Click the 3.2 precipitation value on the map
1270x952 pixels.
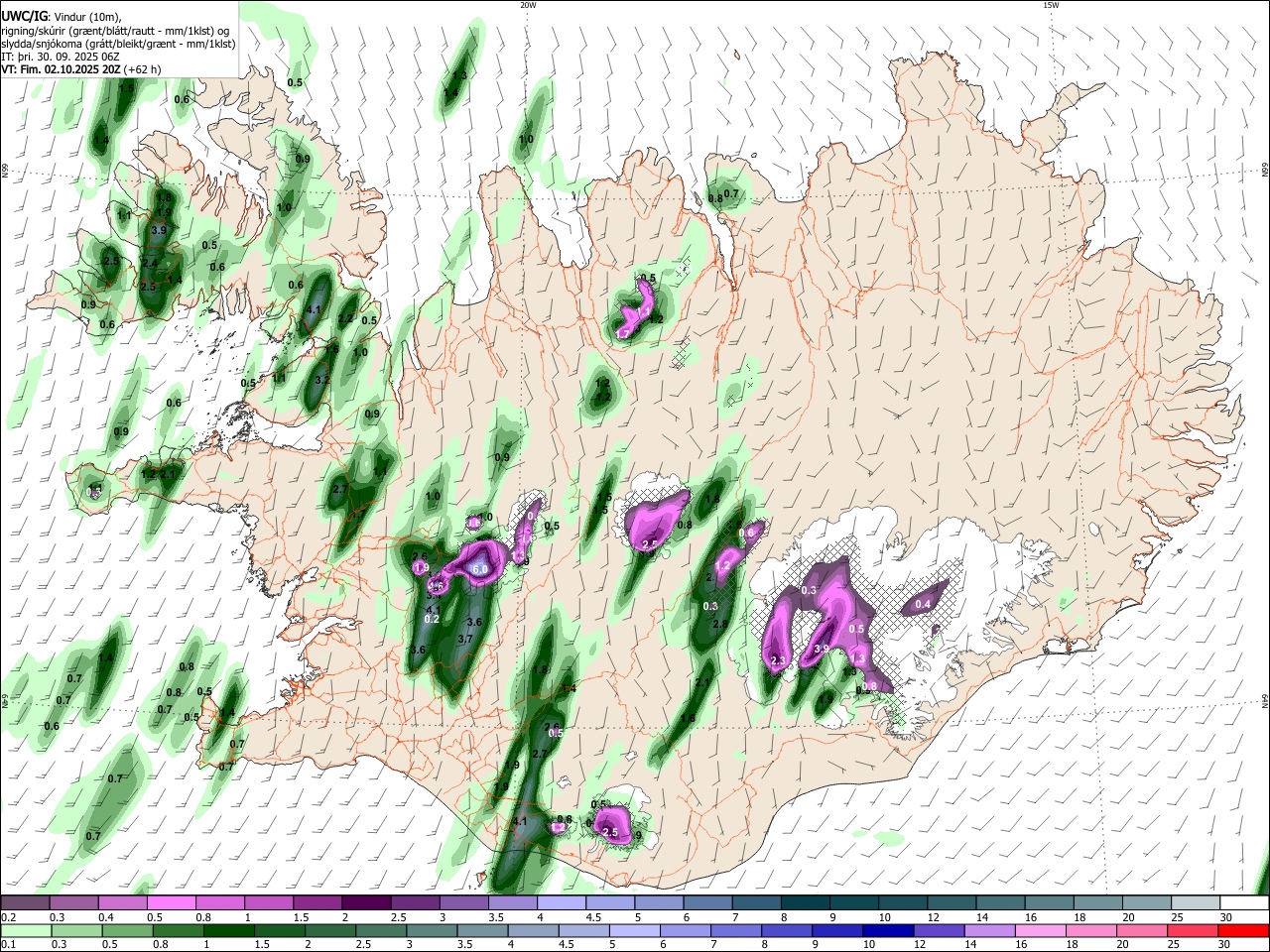coord(322,380)
